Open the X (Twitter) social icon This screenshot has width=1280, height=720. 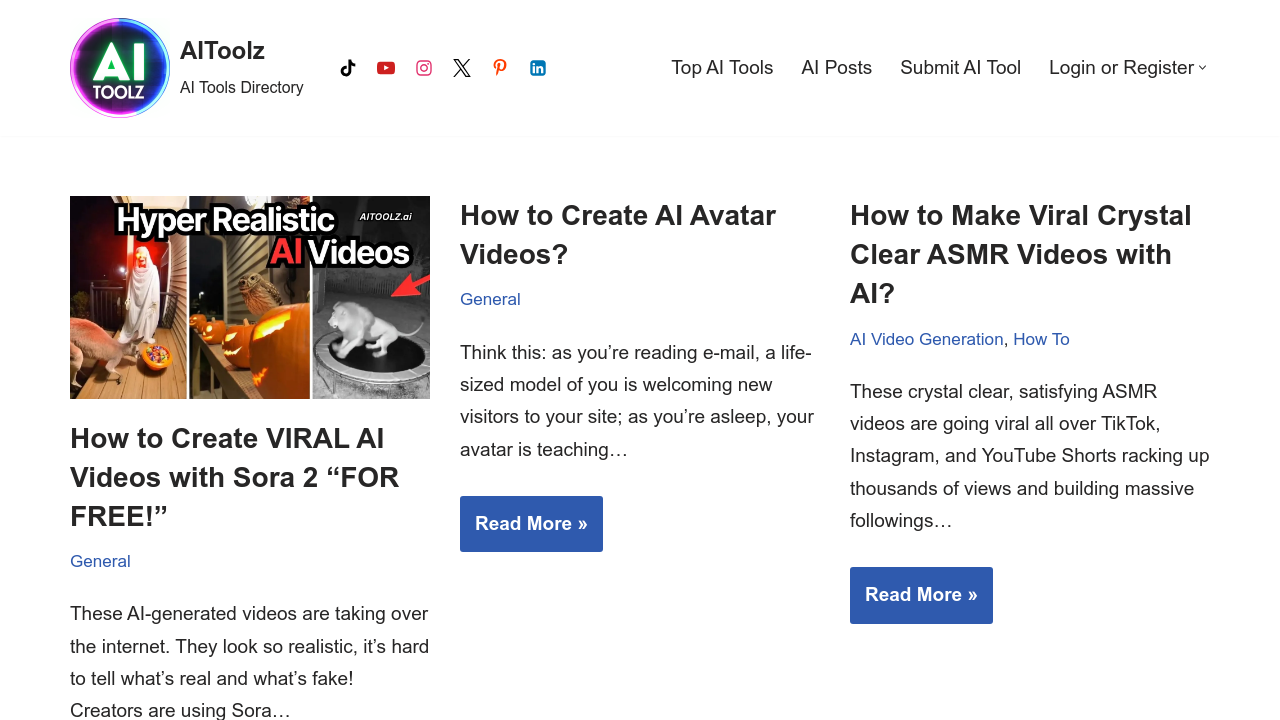(462, 68)
